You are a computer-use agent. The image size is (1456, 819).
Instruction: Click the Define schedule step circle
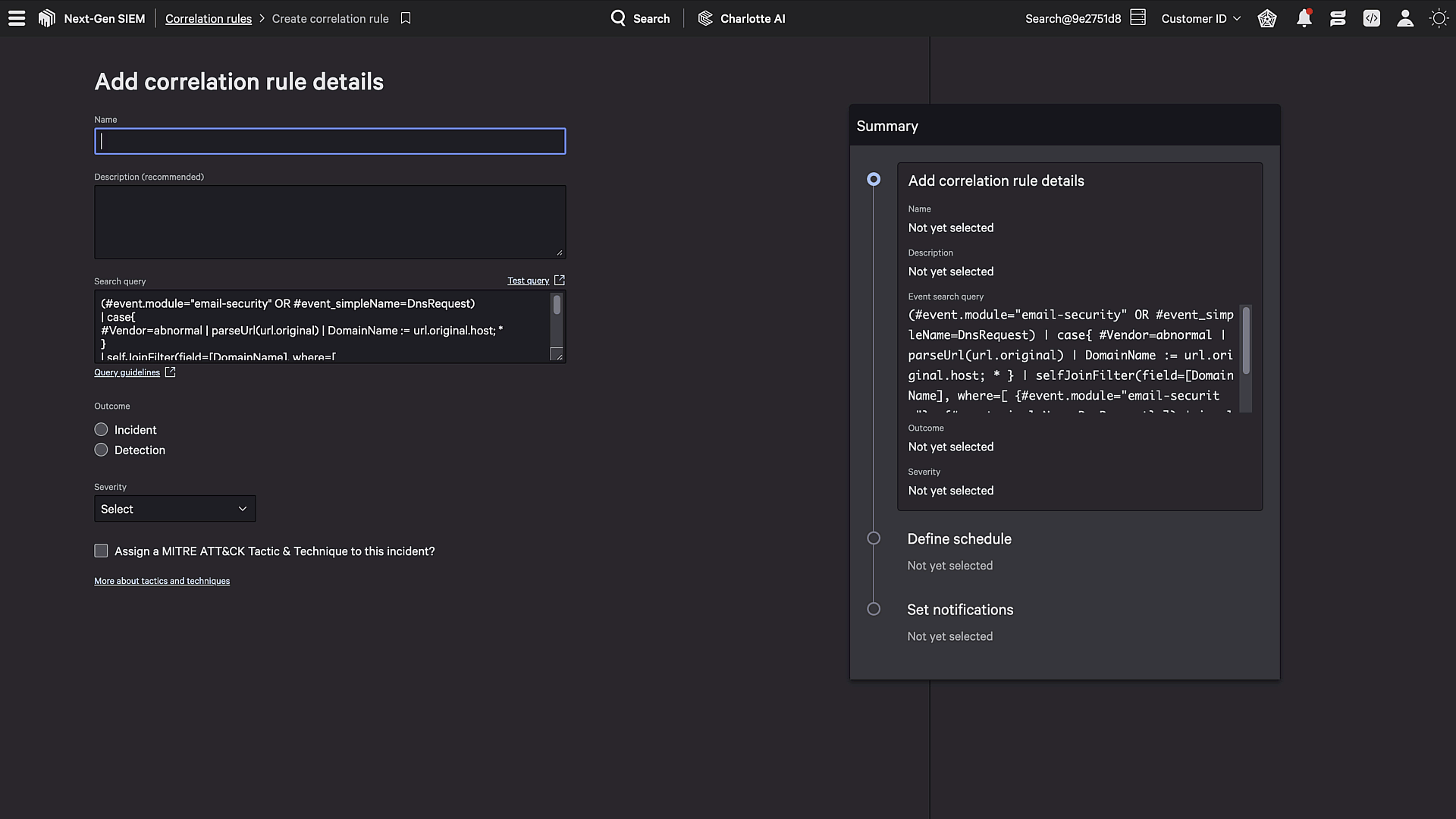coord(874,538)
